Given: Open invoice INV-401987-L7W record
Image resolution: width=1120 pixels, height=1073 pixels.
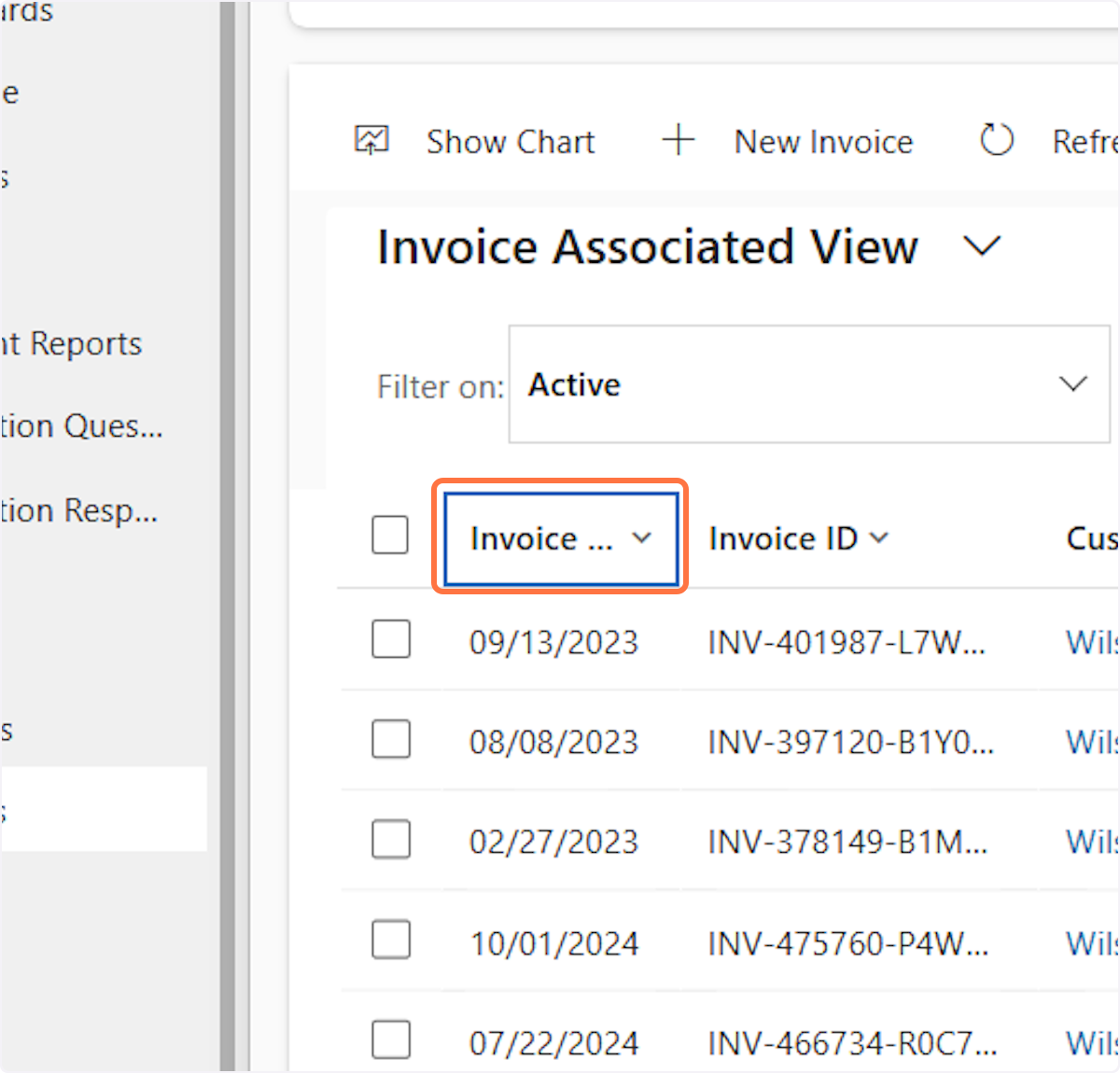Looking at the screenshot, I should pyautogui.click(x=846, y=642).
